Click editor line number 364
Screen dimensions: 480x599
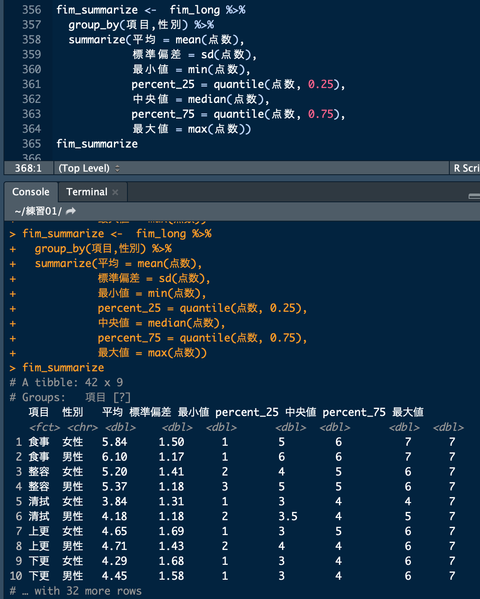[x=31, y=129]
